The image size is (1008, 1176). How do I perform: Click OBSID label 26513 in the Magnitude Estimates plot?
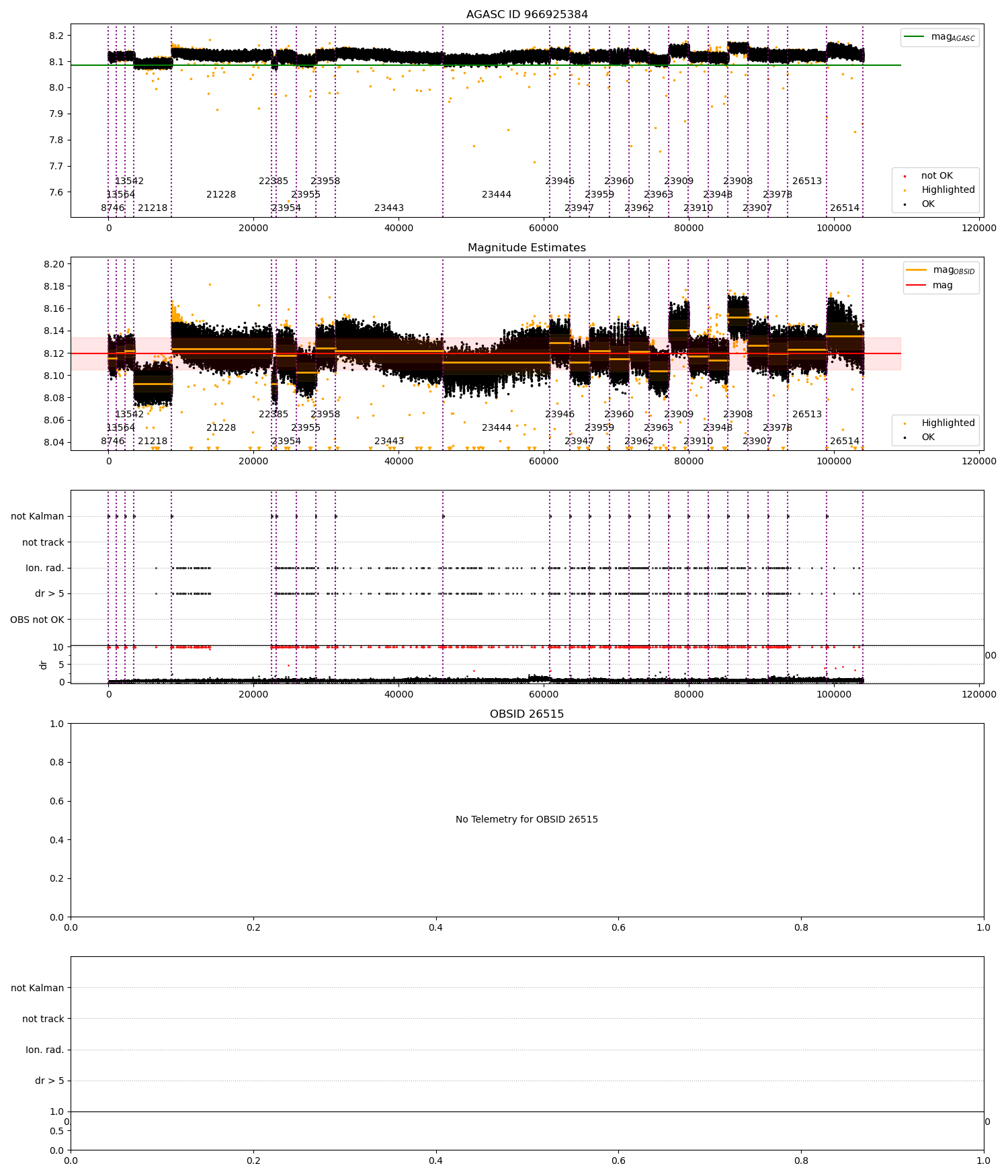click(807, 415)
